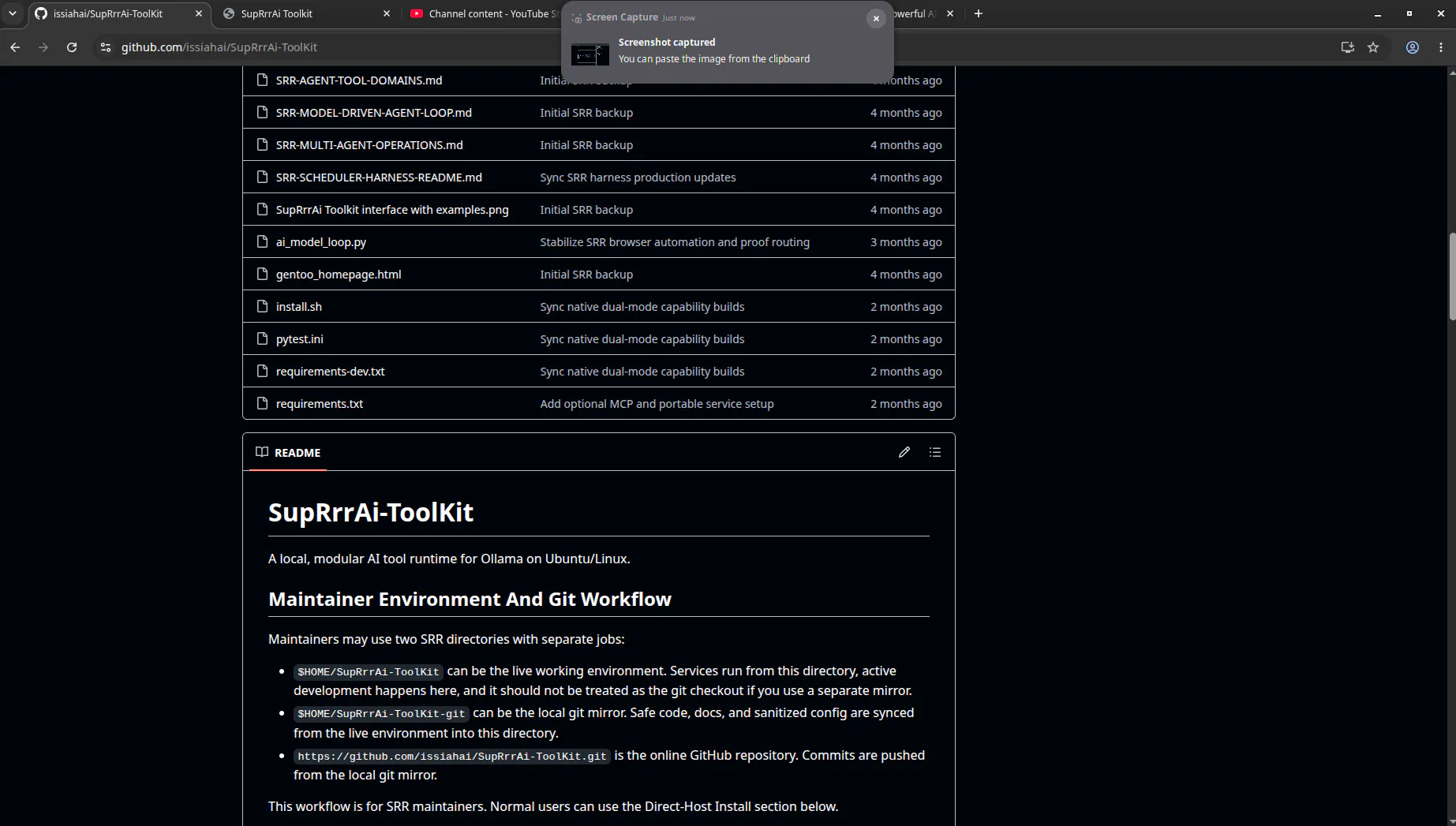
Task: Open SRR-AGENT-TOOL-DOMAINS.md file
Action: coord(359,80)
